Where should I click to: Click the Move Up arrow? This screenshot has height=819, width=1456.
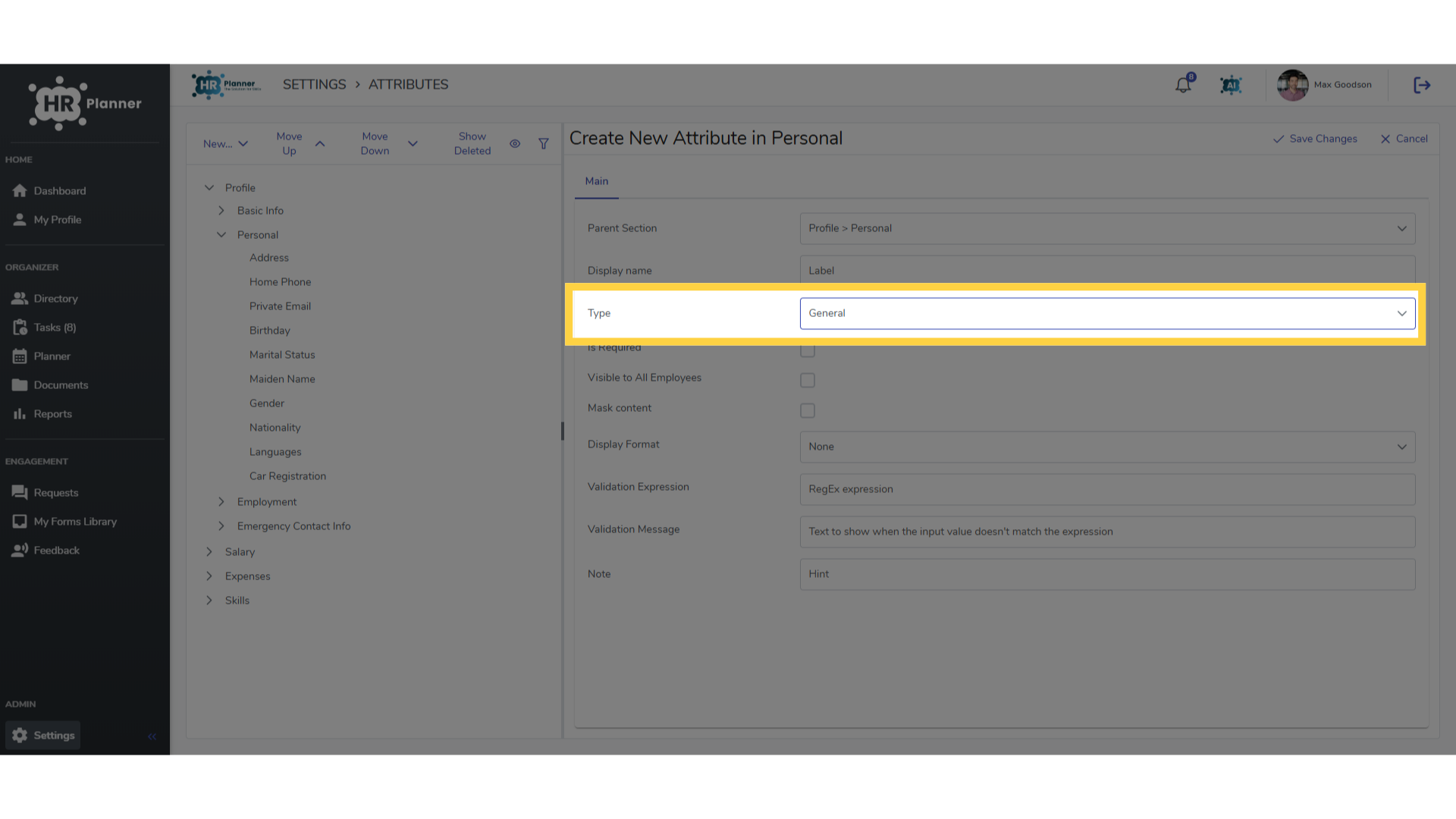tap(320, 143)
